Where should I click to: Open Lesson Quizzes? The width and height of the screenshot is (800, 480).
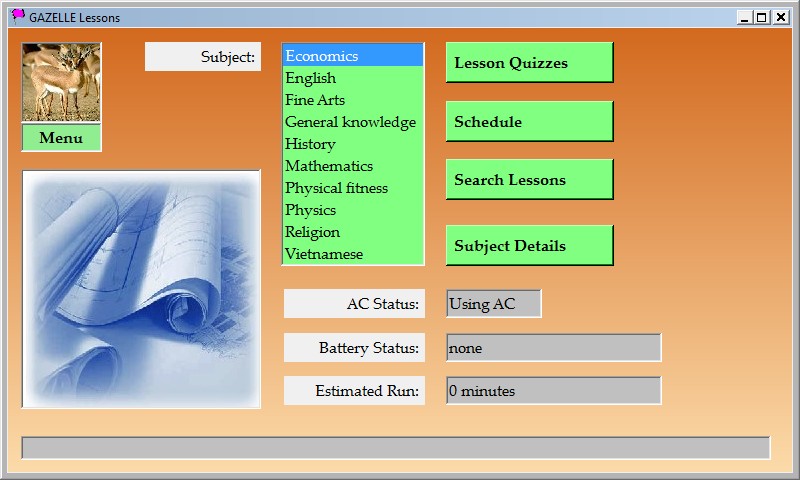(529, 62)
